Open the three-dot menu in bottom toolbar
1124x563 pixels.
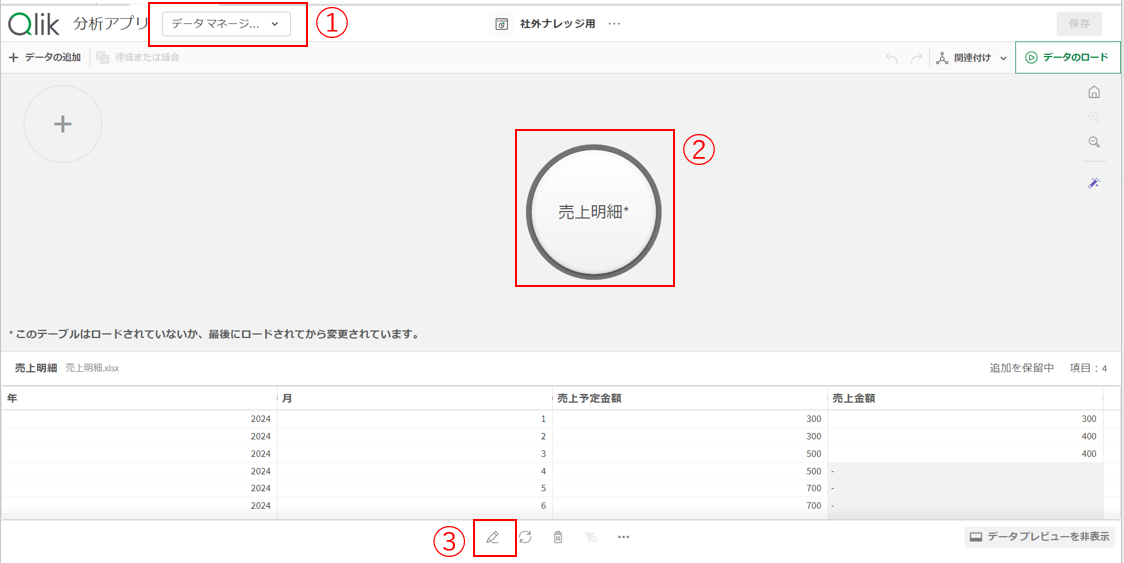pos(623,537)
